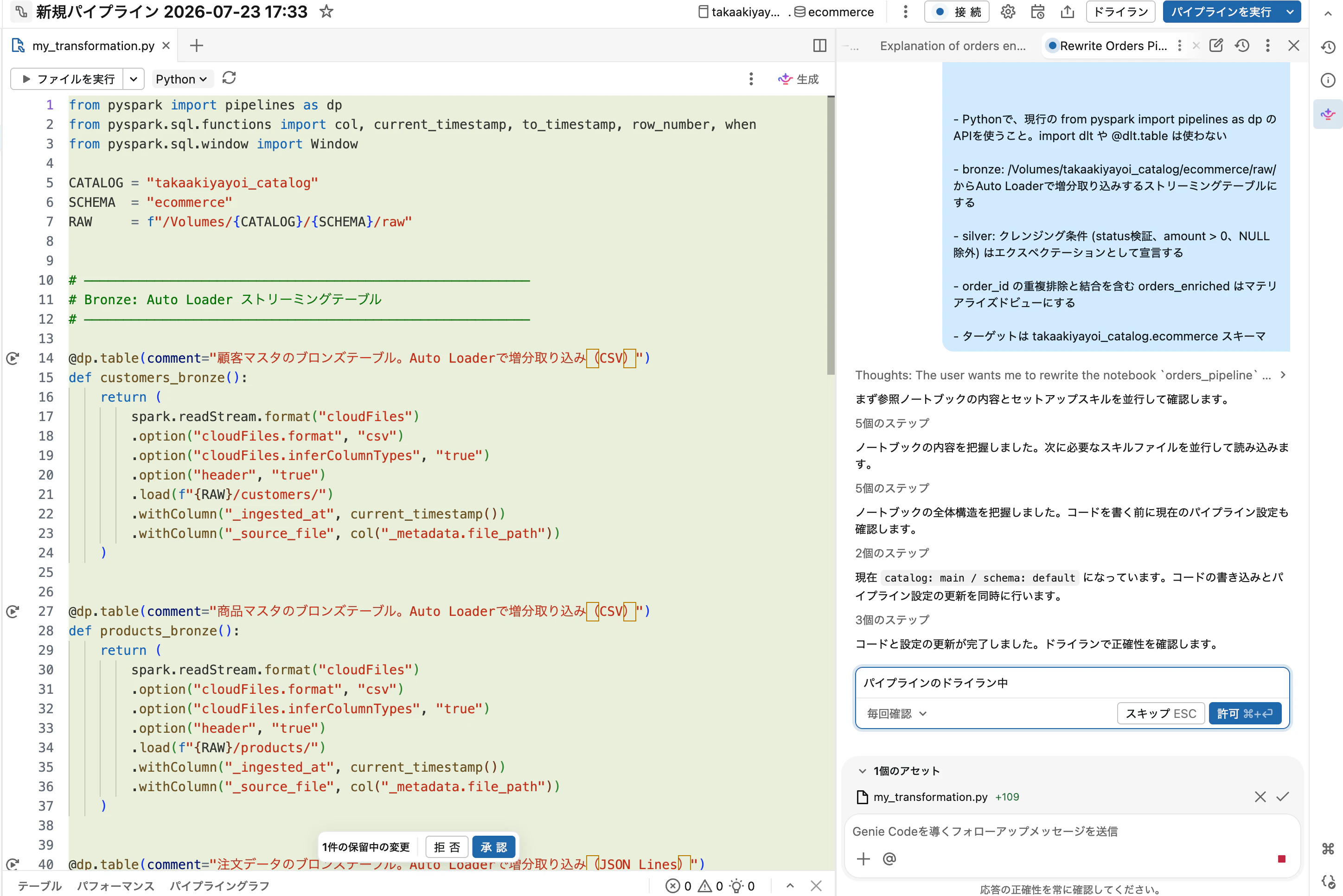The height and width of the screenshot is (896, 1343).
Task: Click the パイプラインを実行 button
Action: (x=1221, y=12)
